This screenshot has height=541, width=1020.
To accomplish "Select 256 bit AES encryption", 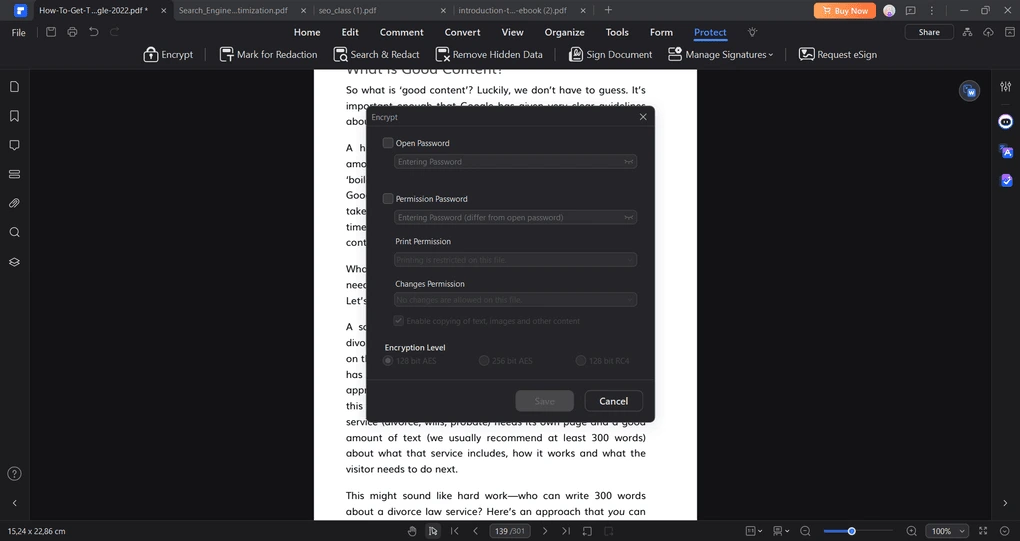I will pos(484,361).
